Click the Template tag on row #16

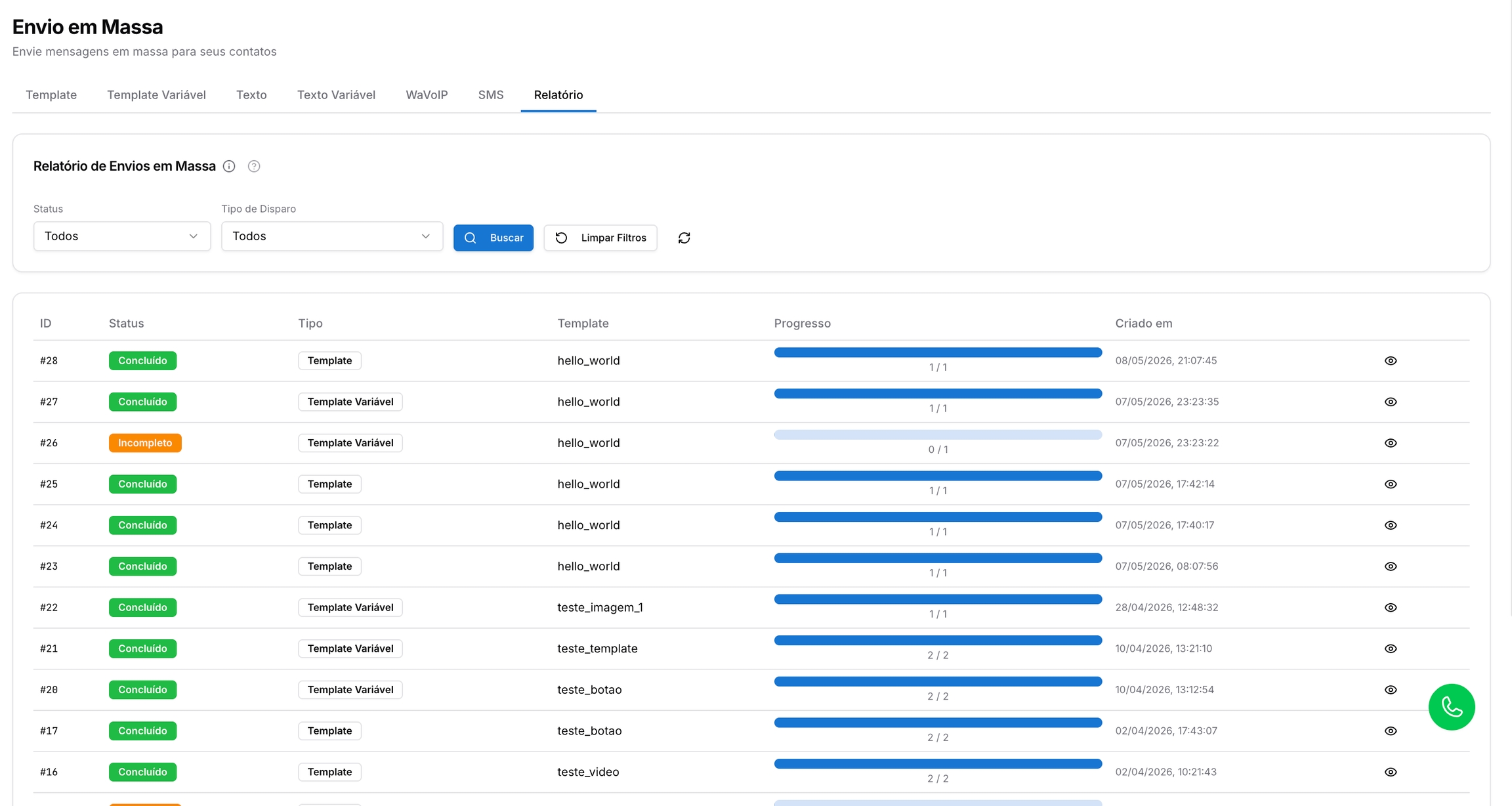329,772
